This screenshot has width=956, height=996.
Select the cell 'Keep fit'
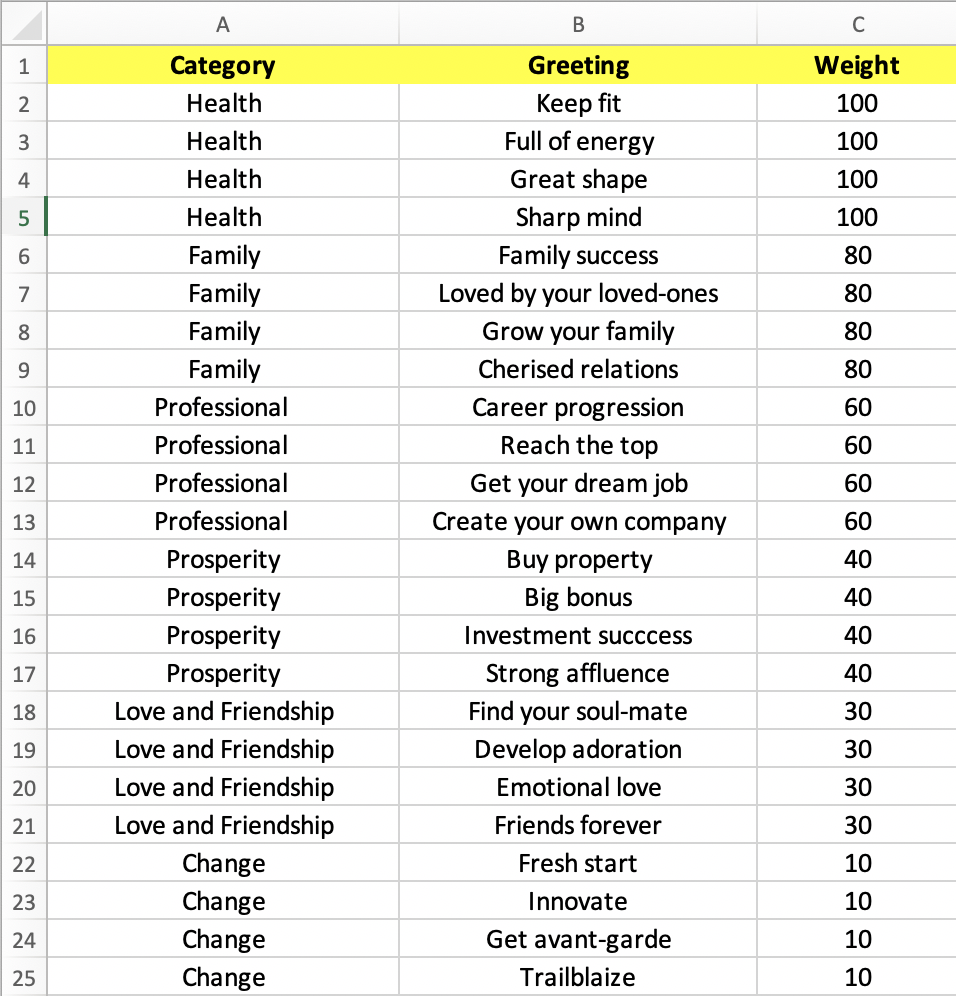[578, 103]
